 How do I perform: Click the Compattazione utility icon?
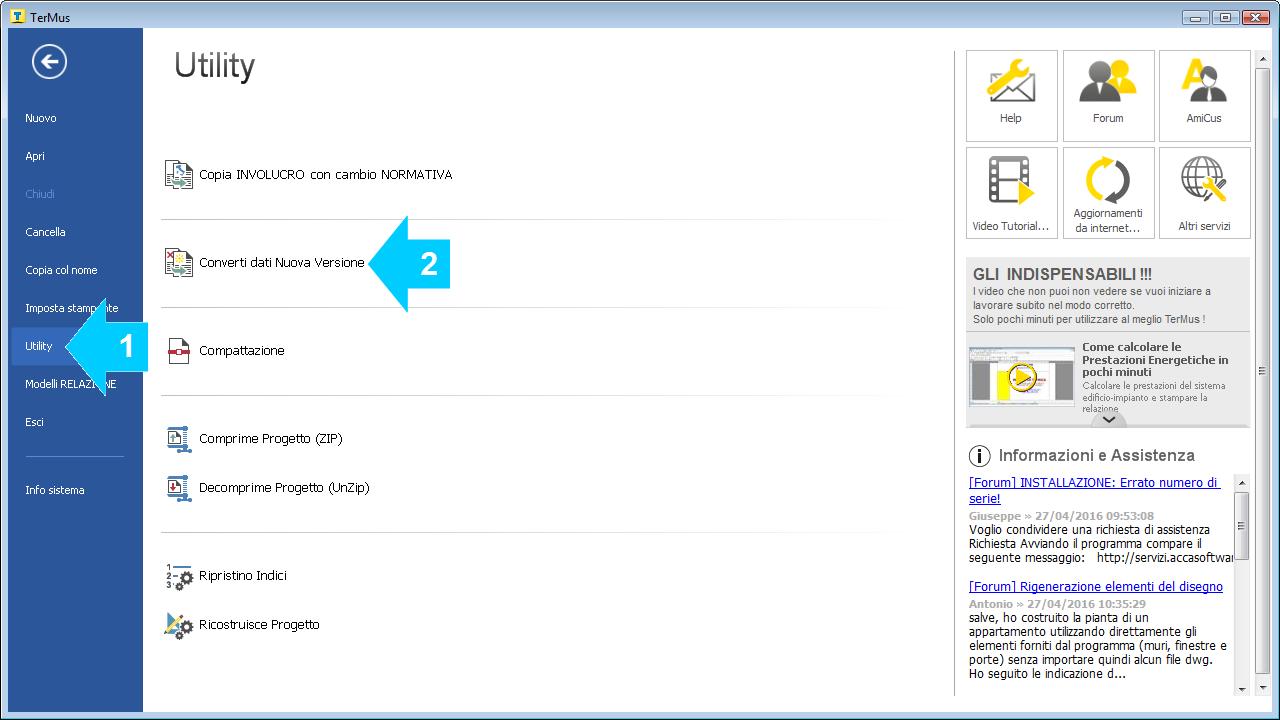click(178, 351)
